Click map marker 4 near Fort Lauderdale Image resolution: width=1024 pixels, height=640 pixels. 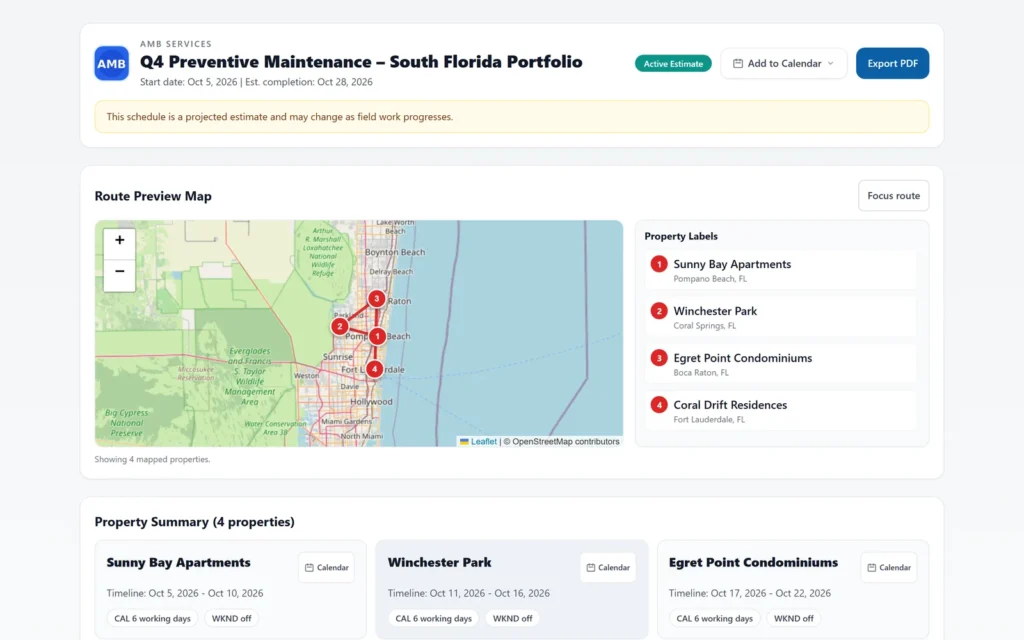[x=374, y=369]
